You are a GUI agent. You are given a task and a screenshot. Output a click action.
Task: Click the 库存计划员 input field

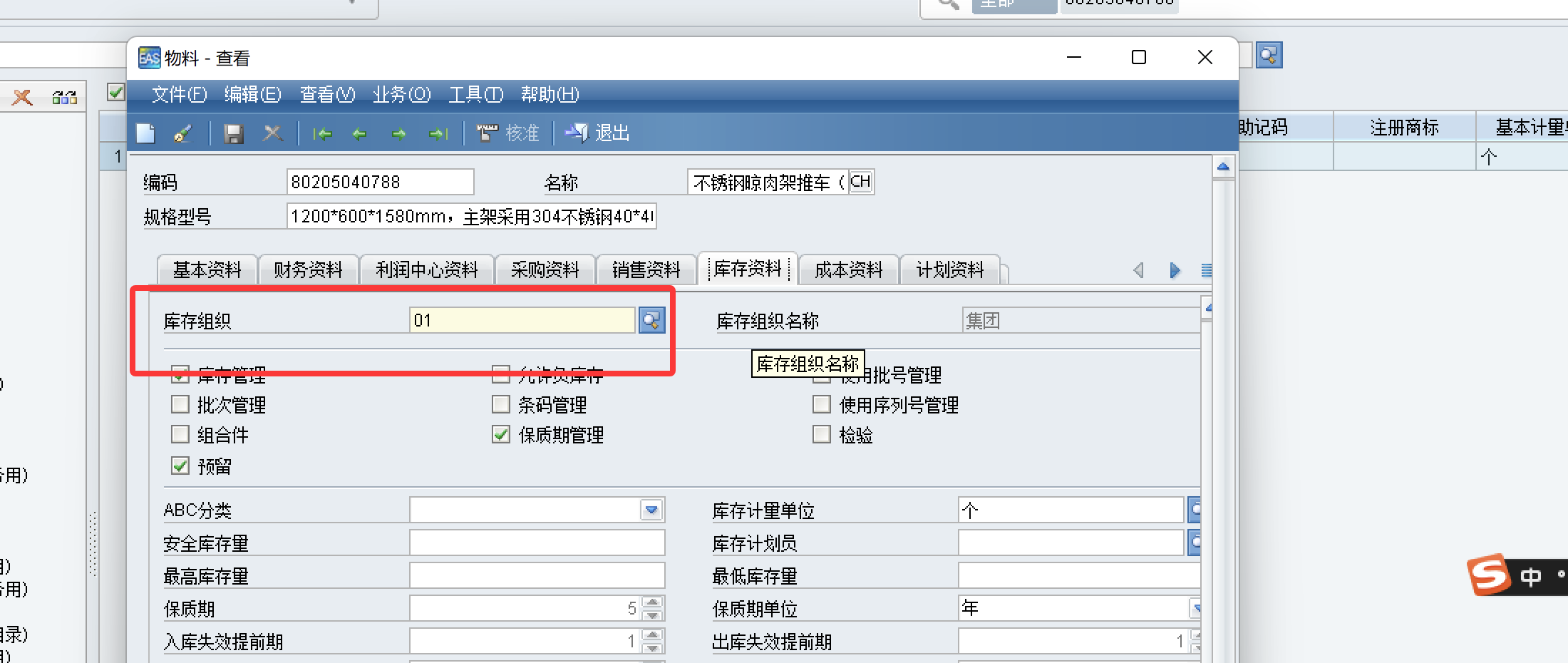click(x=1071, y=543)
